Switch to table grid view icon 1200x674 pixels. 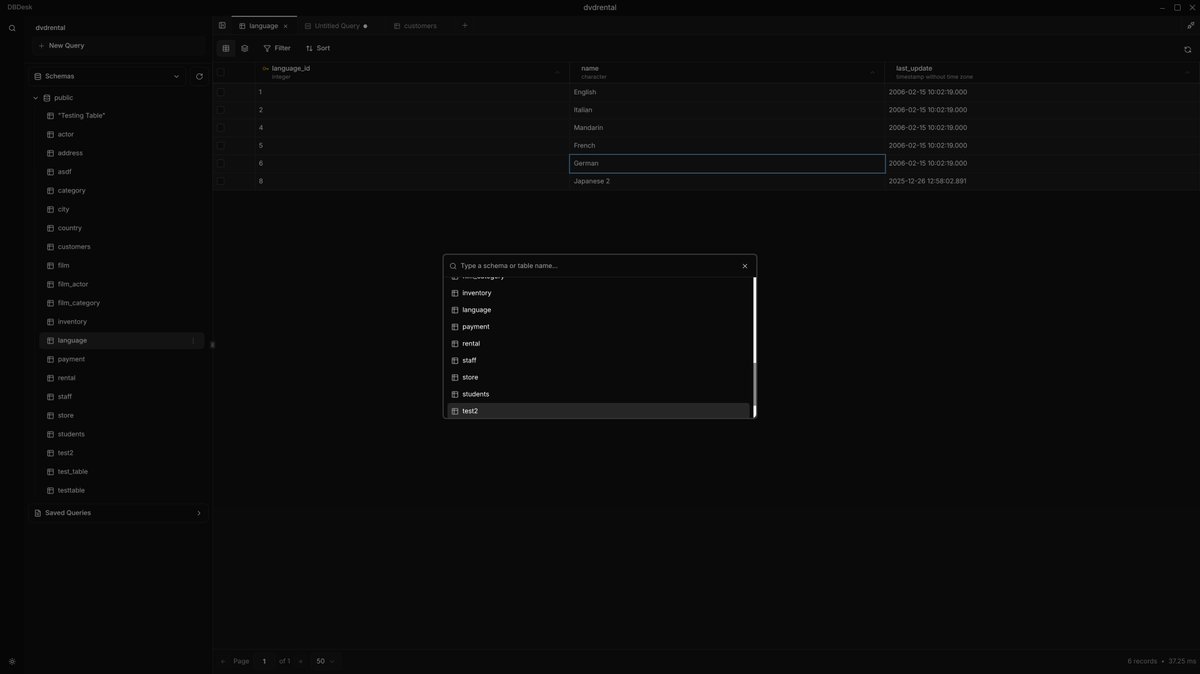[x=226, y=48]
